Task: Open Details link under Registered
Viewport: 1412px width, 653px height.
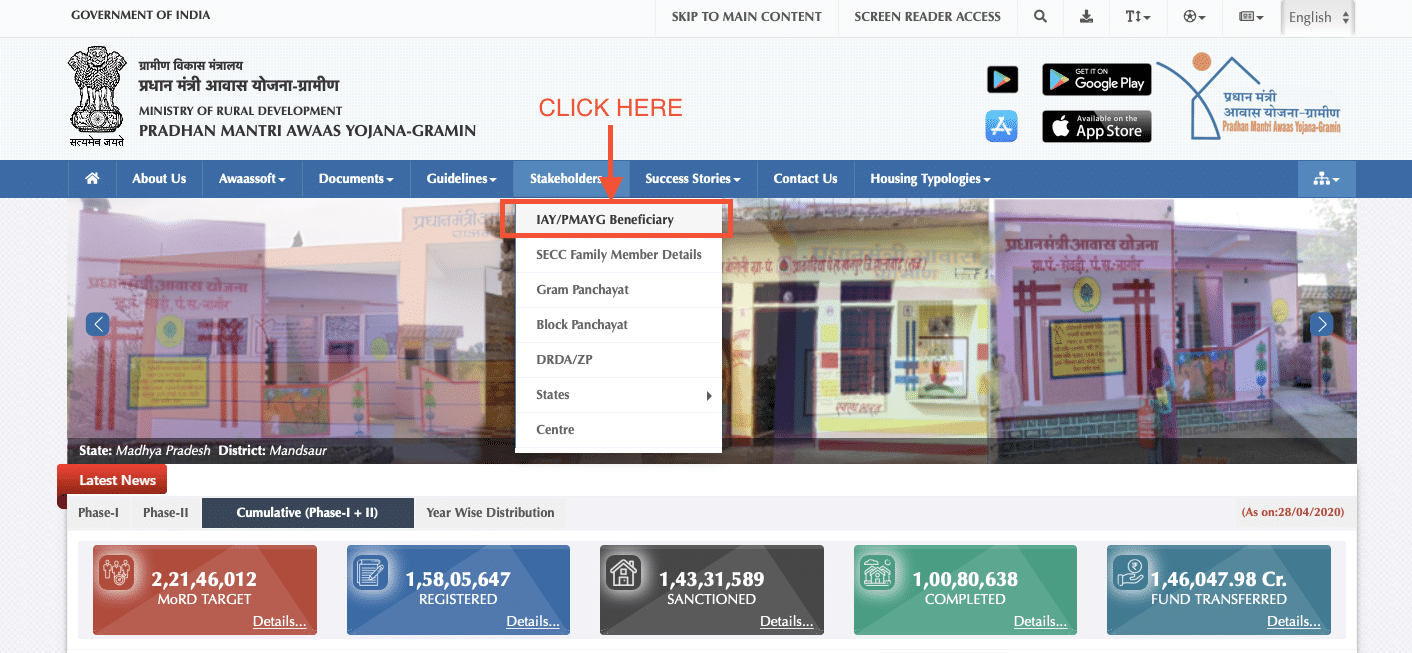Action: [x=532, y=621]
